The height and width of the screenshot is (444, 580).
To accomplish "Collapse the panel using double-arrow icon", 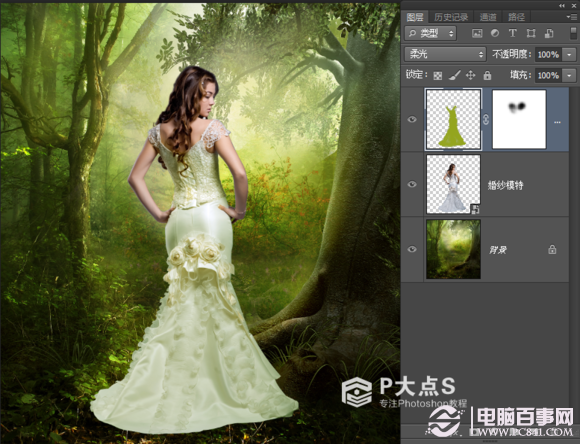I will (562, 5).
